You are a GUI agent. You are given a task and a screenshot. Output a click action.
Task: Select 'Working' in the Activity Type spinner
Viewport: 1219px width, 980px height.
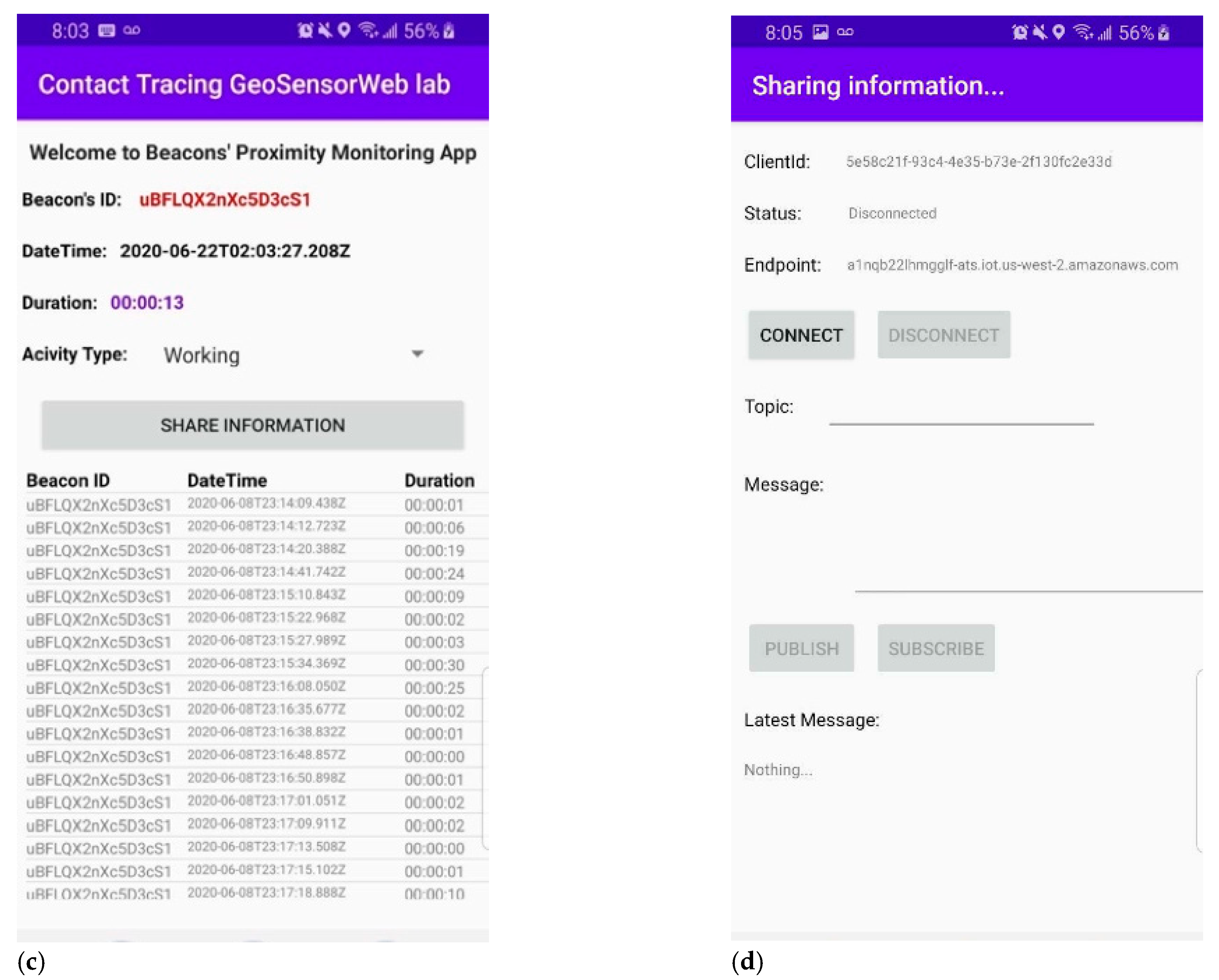pos(202,355)
